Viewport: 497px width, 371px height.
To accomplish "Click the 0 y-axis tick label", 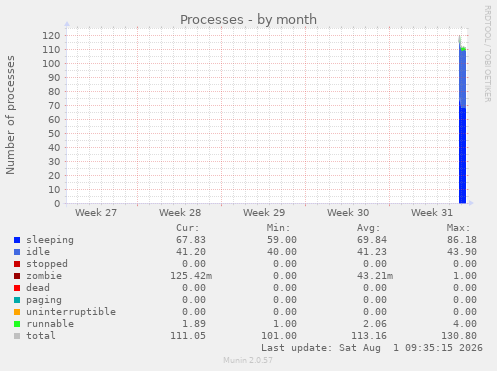I will (57, 204).
